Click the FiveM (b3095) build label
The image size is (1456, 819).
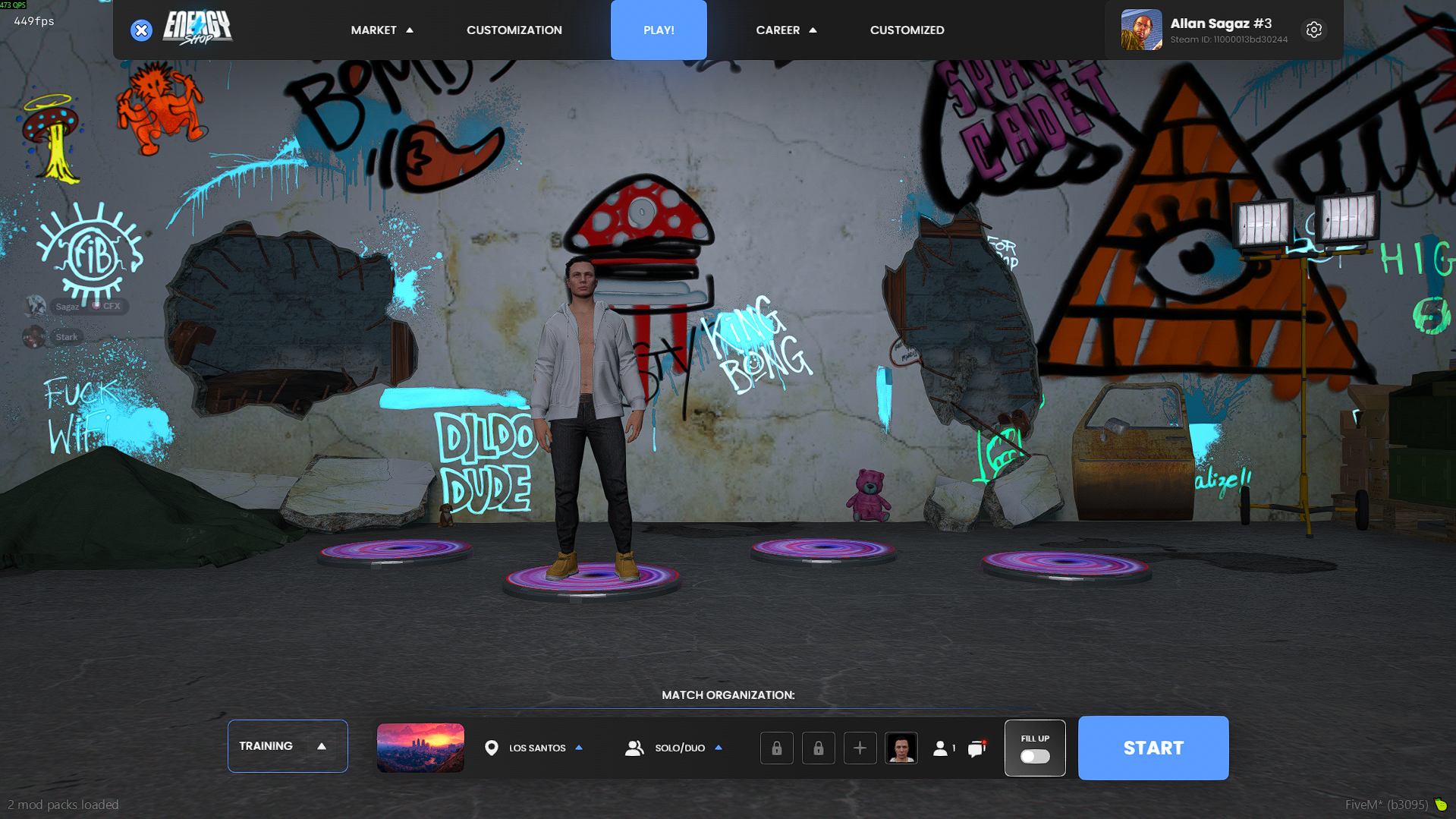1386,805
